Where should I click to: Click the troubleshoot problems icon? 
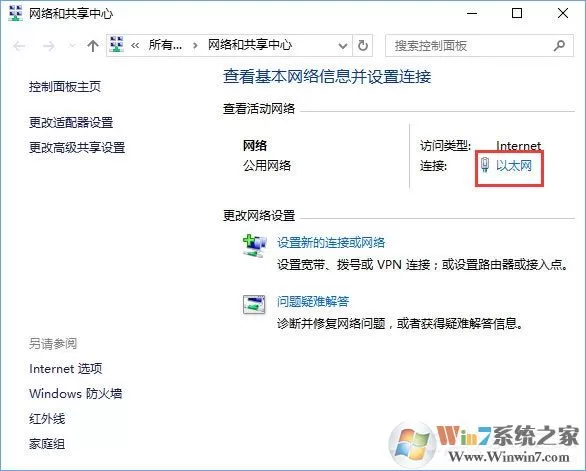click(x=254, y=304)
